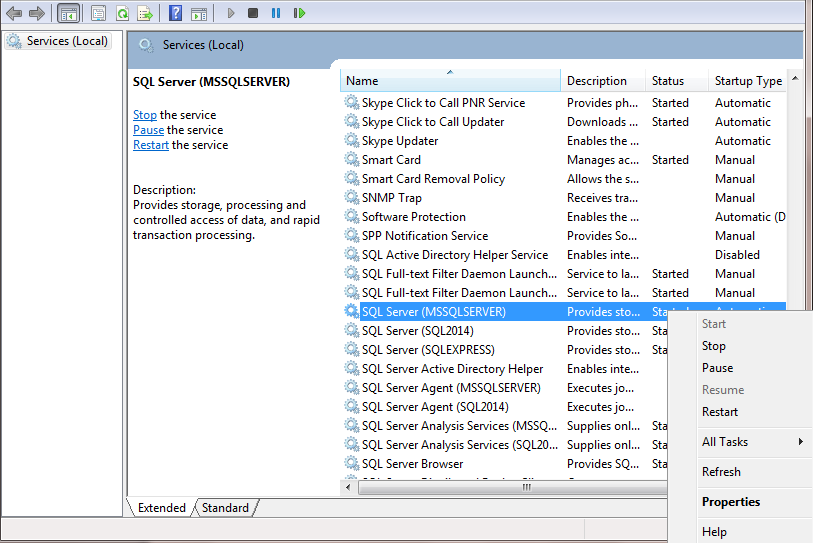This screenshot has width=813, height=543.
Task: Click the Start Service play icon
Action: (231, 13)
